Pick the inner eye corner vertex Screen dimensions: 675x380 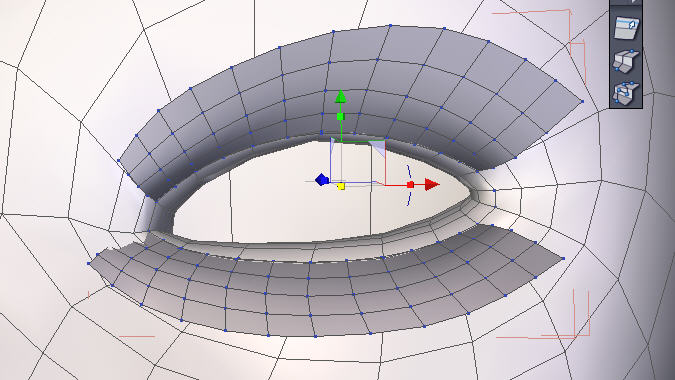click(x=495, y=190)
